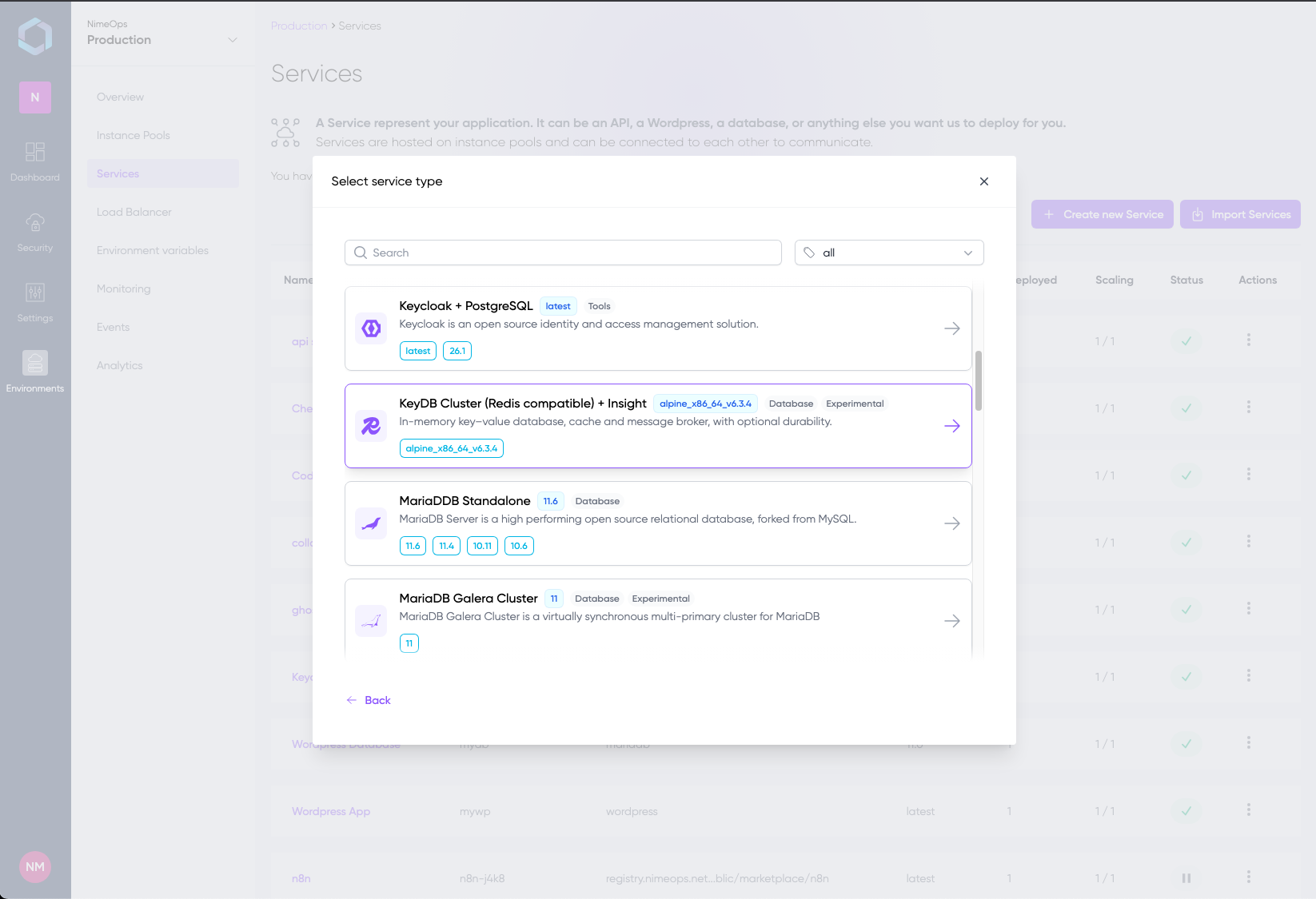Image resolution: width=1316 pixels, height=899 pixels.
Task: Click the MariaDB Standalone logo icon
Action: click(371, 523)
